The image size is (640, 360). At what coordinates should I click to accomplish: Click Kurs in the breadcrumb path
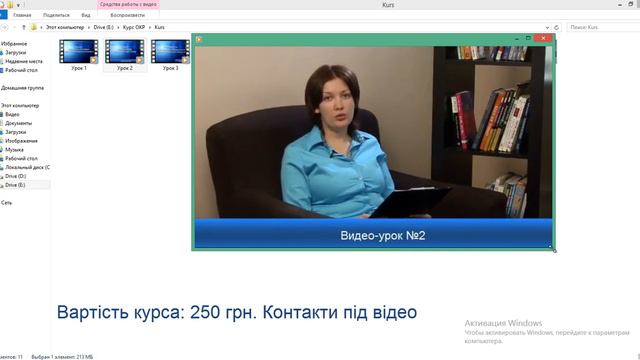coord(160,27)
